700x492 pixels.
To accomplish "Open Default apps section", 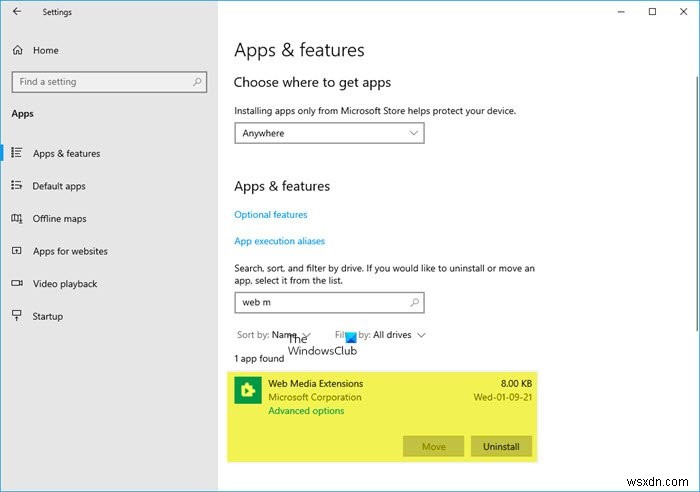I will [59, 186].
